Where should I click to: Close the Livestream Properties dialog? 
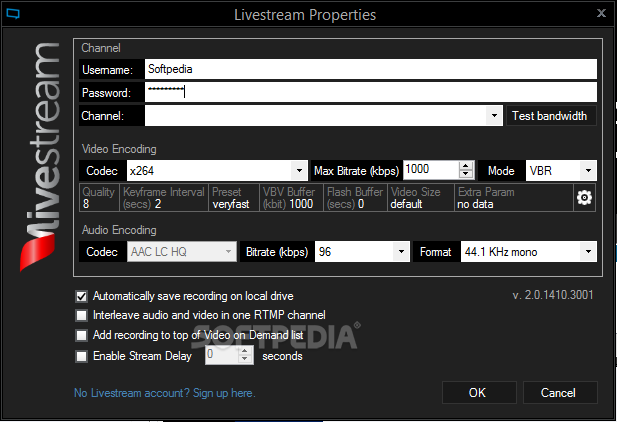[601, 13]
